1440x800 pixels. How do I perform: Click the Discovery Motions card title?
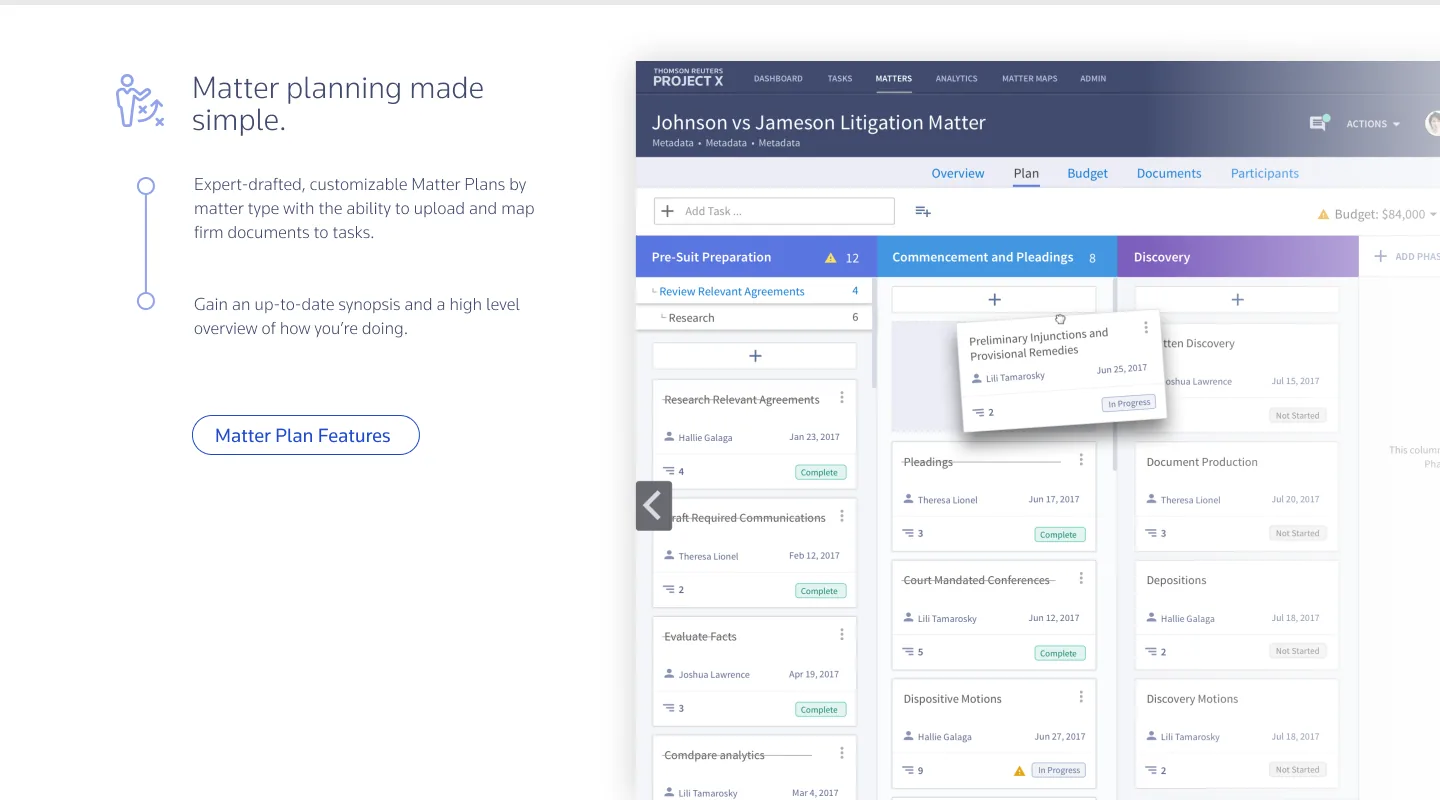click(1192, 699)
